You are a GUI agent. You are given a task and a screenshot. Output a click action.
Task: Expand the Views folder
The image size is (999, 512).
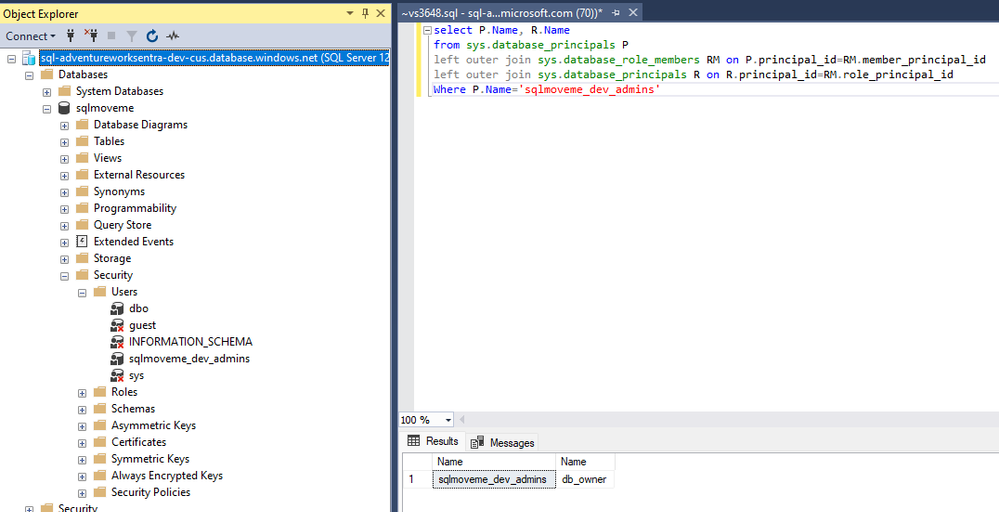point(64,159)
